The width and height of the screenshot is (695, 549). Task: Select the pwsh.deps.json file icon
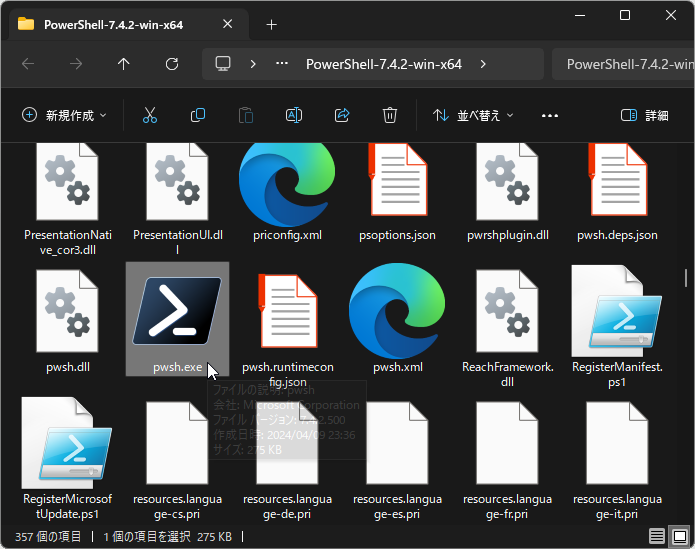click(x=617, y=179)
